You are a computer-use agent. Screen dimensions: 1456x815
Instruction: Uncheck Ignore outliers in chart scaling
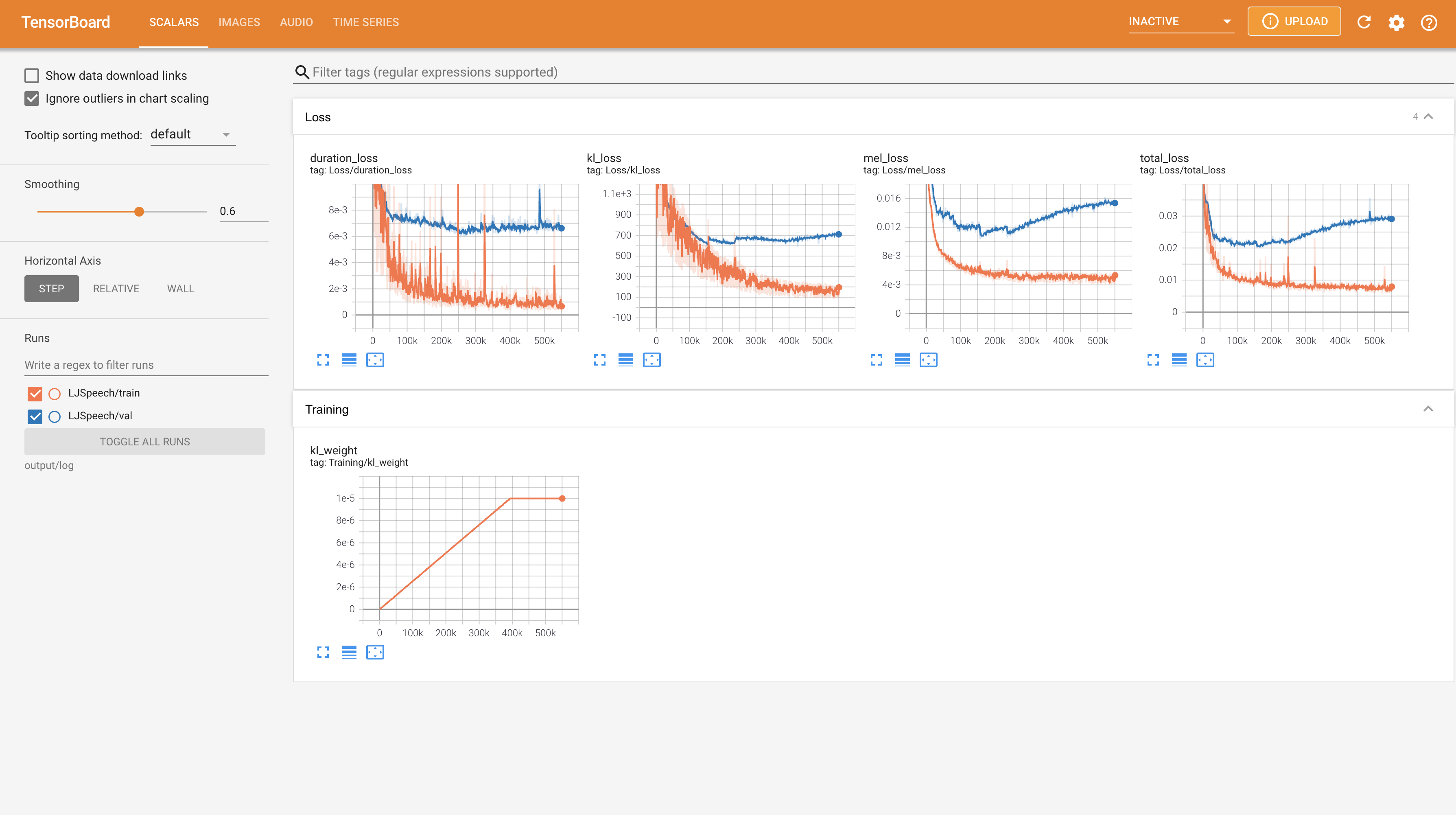32,99
